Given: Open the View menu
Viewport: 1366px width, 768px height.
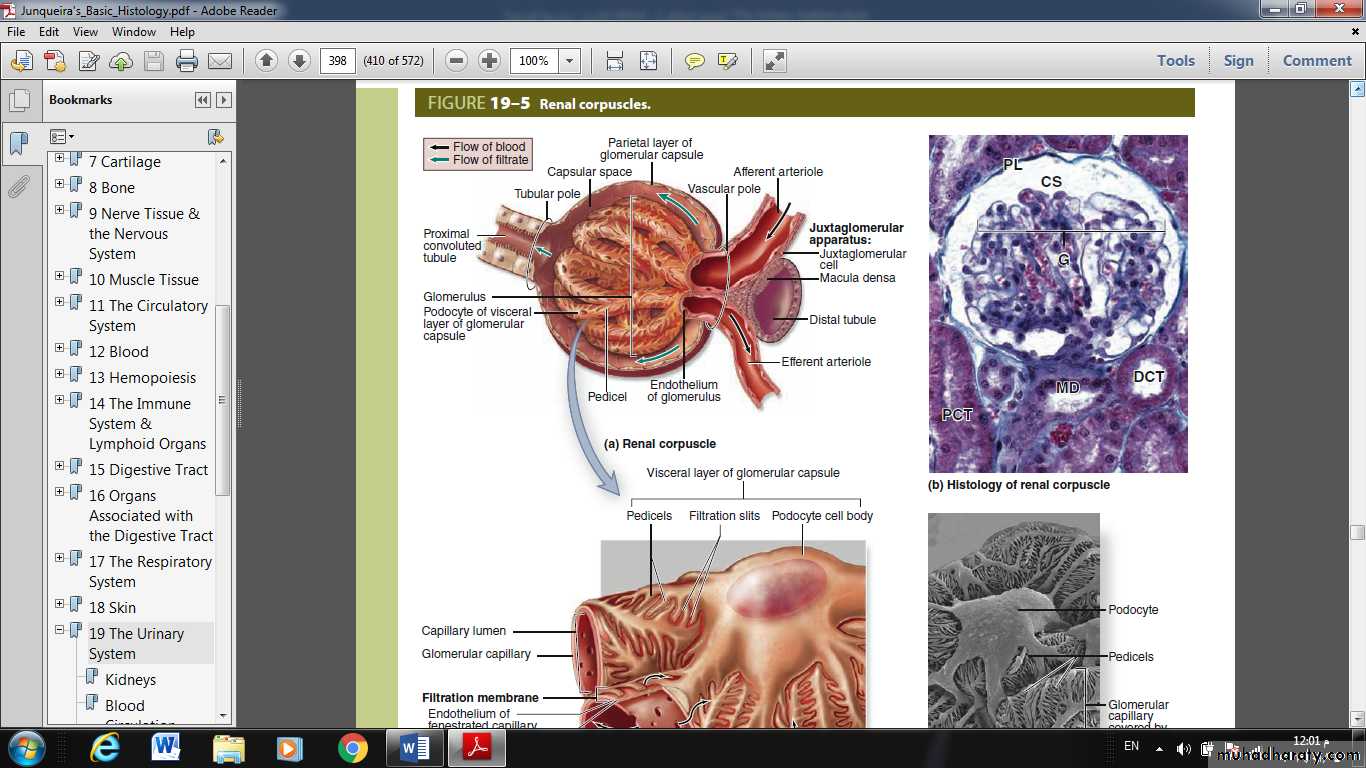Looking at the screenshot, I should 85,32.
